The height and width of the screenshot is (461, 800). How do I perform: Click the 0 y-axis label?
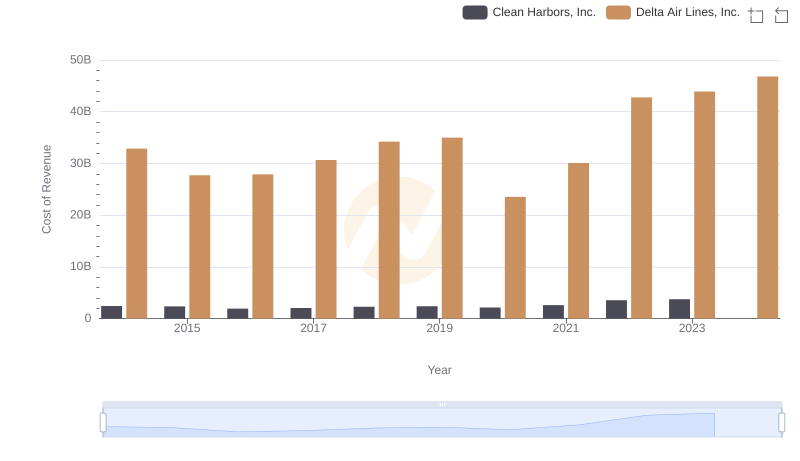[x=88, y=318]
